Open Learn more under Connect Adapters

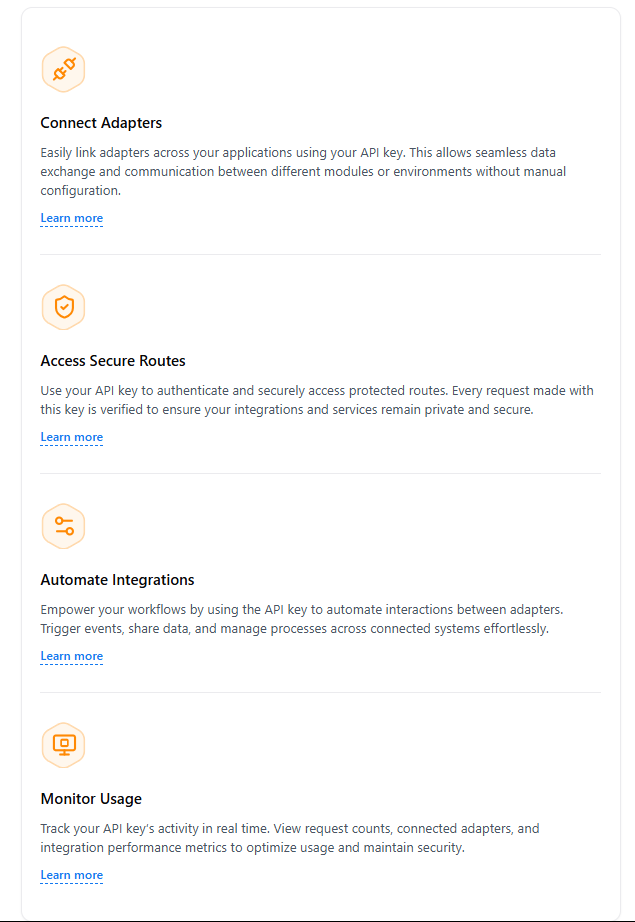pyautogui.click(x=71, y=218)
